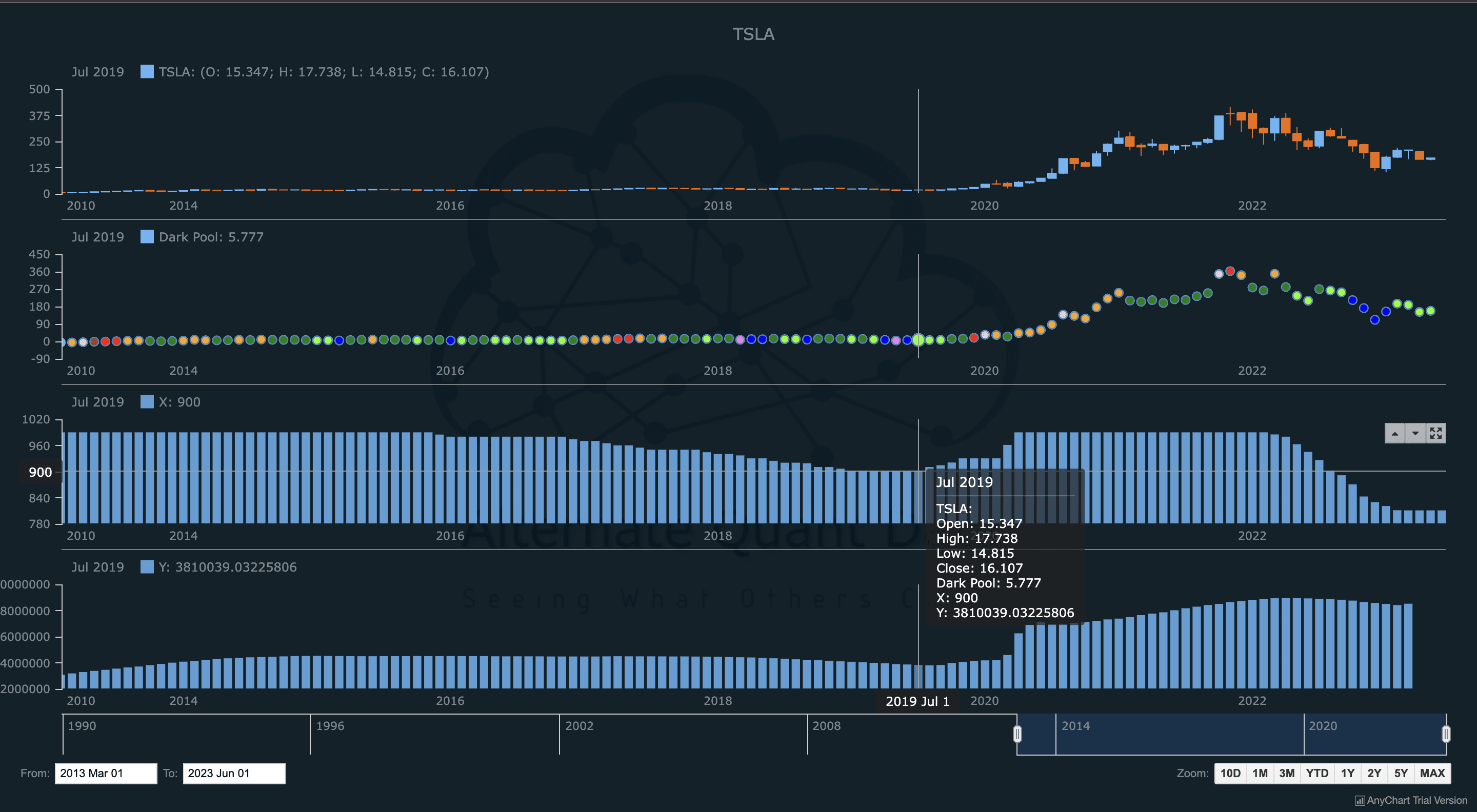This screenshot has width=1477, height=812.
Task: Toggle the Y series legend marker
Action: pyautogui.click(x=147, y=567)
